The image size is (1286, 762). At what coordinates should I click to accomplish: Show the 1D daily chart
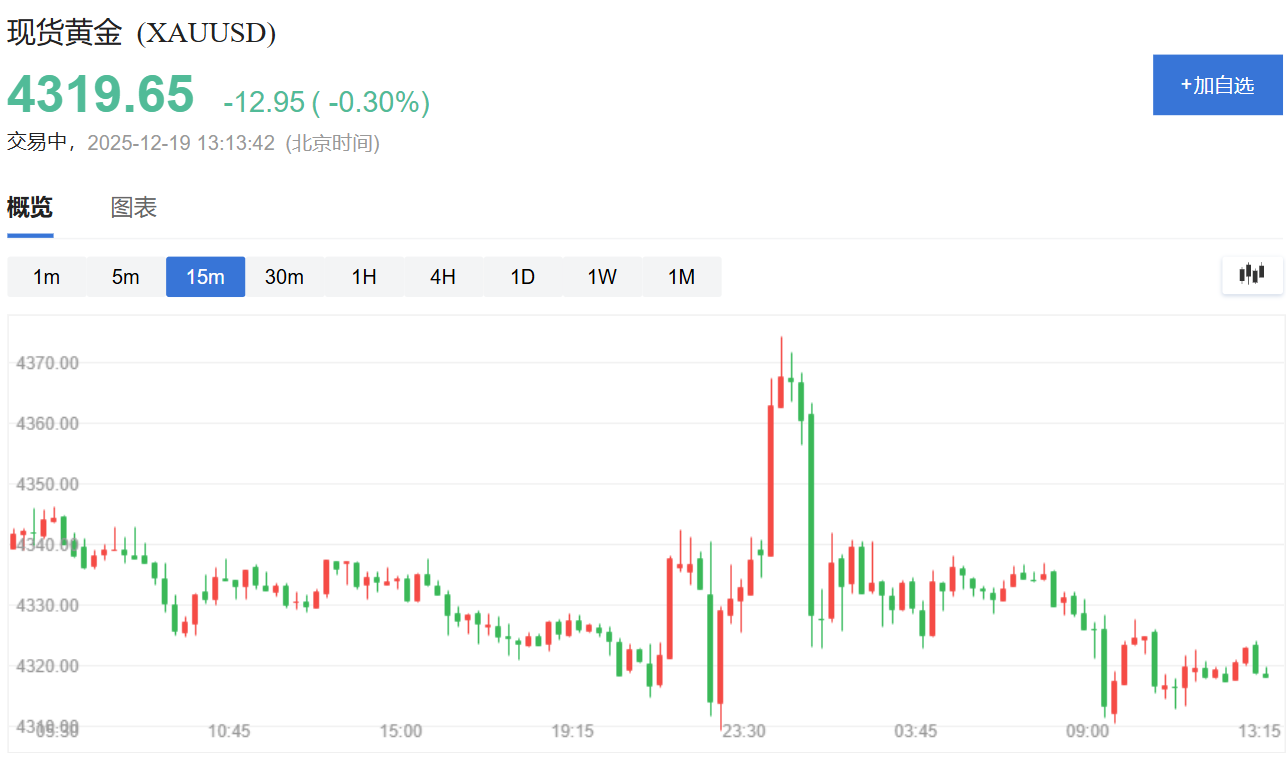coord(523,277)
